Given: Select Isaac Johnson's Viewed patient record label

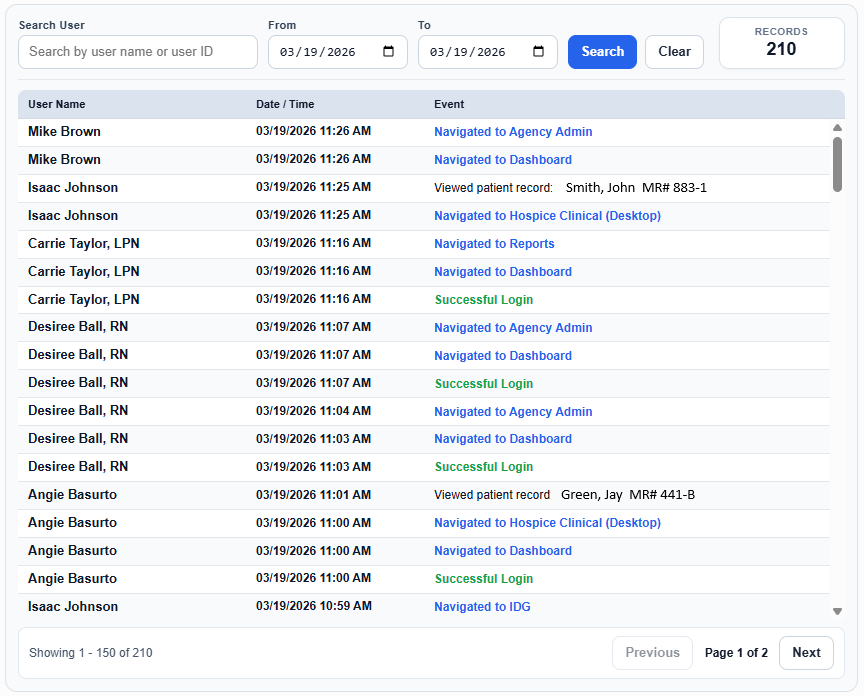Looking at the screenshot, I should tap(493, 188).
